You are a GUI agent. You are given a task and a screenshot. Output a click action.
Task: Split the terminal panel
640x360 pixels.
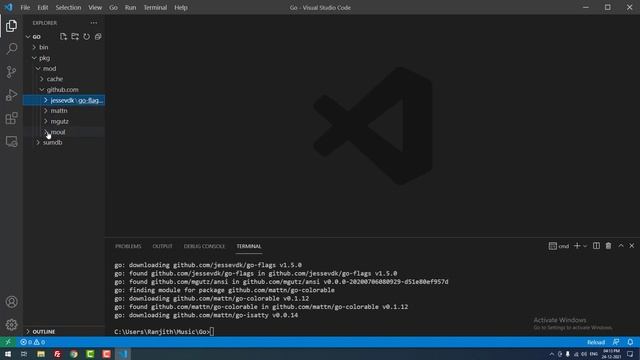pos(596,246)
